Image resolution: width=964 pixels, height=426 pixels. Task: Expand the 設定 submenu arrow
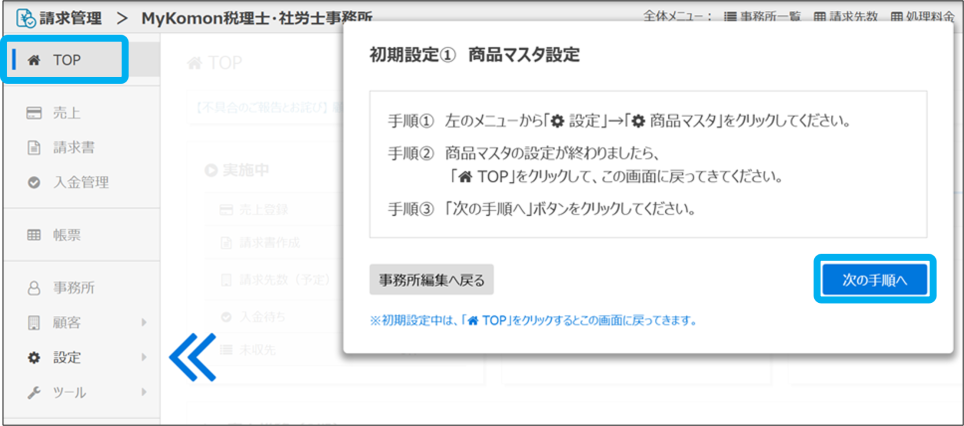(144, 357)
